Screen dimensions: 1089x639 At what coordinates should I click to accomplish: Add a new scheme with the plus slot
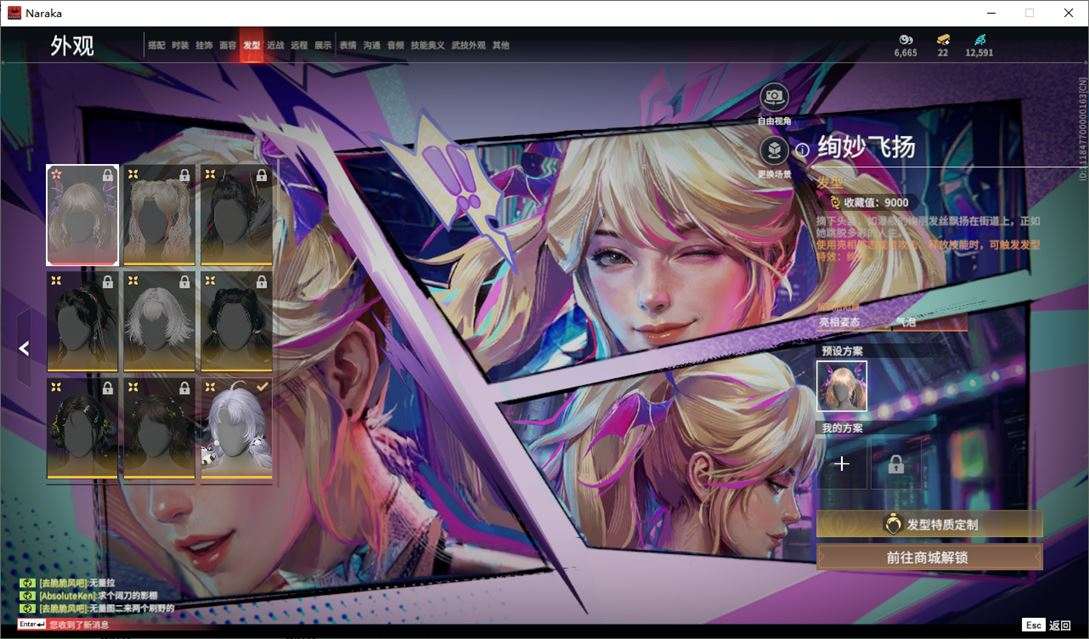pyautogui.click(x=842, y=464)
